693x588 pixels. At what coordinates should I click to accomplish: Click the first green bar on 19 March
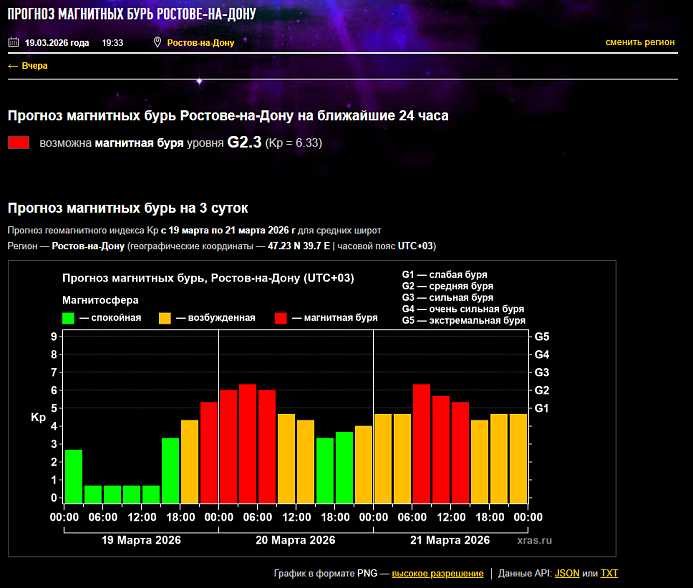point(73,477)
